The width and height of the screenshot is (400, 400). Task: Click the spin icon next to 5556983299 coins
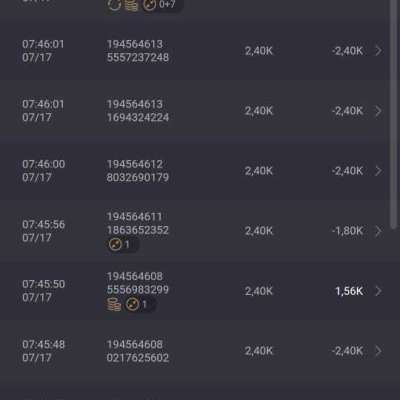coord(132,304)
